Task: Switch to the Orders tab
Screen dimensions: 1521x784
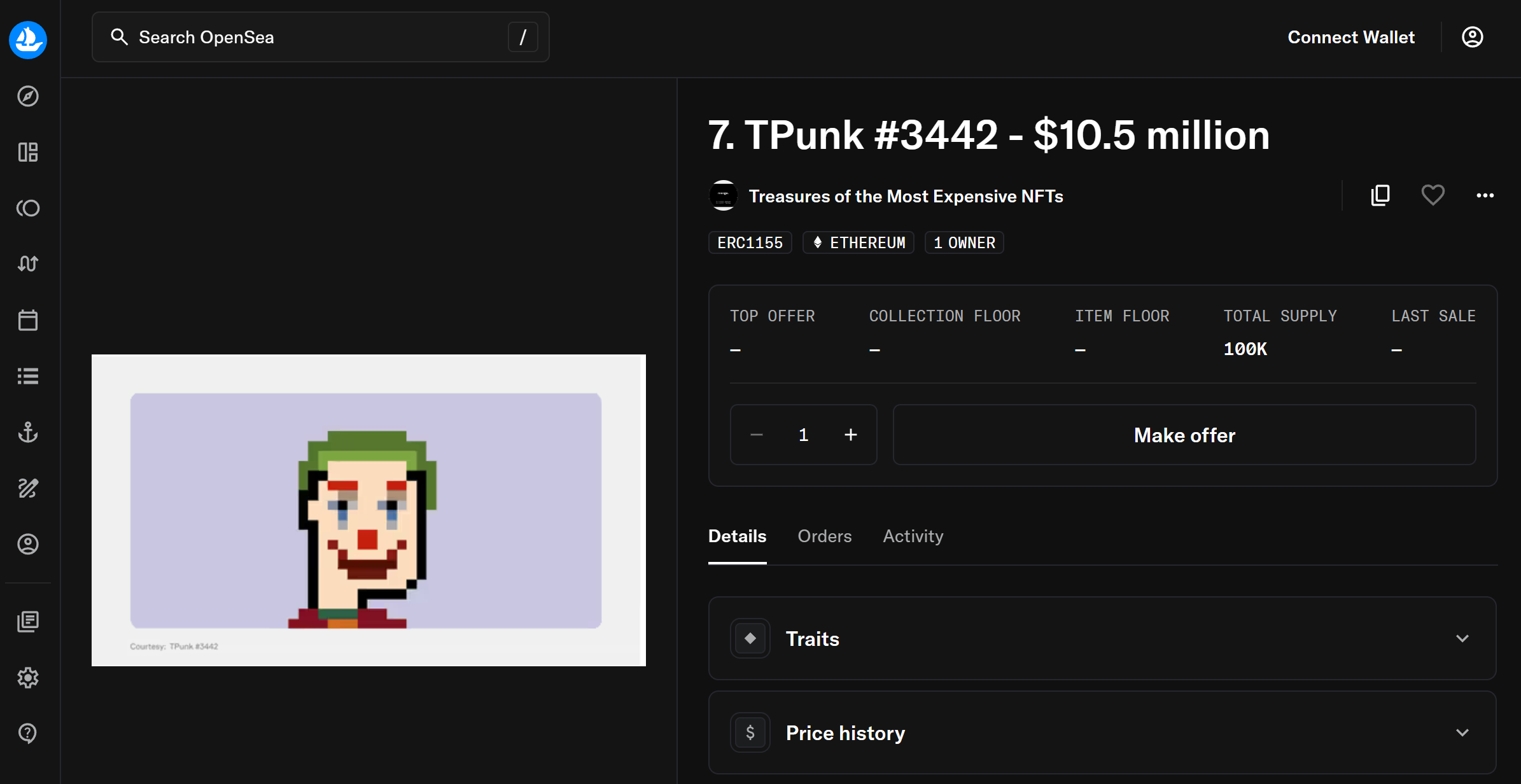Action: 825,536
